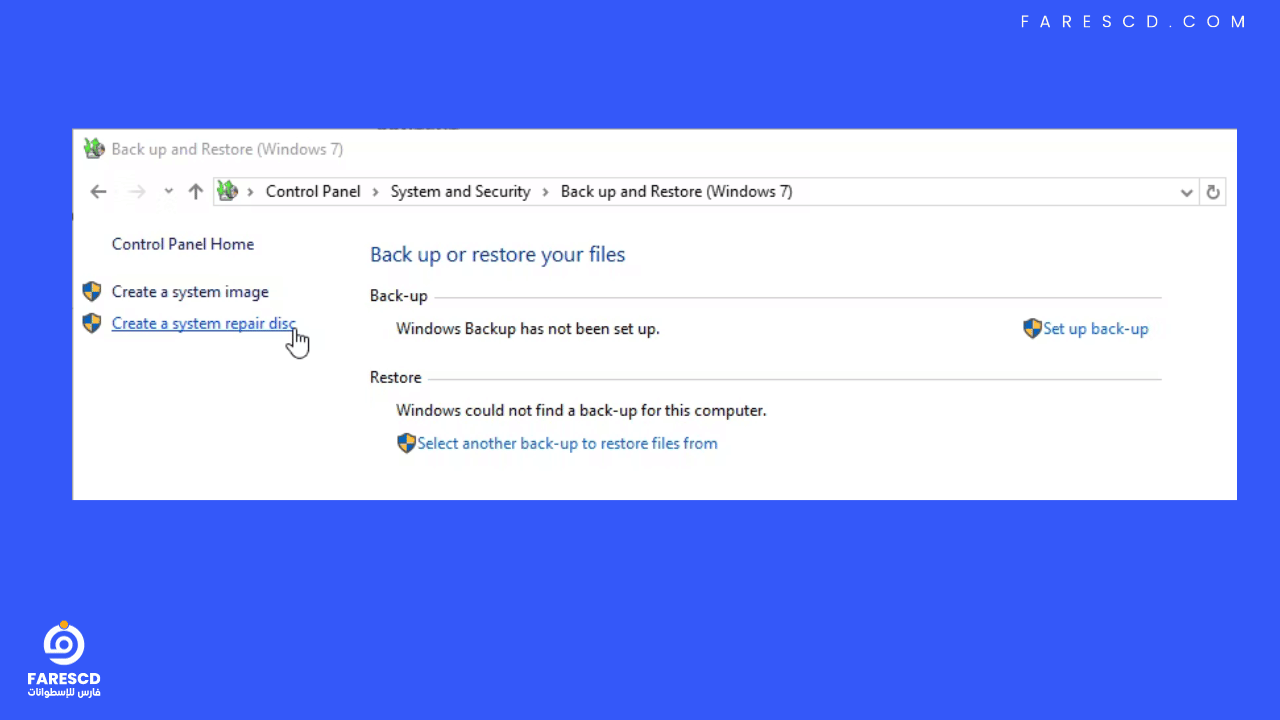Click the Control Panel icon in address bar

[x=228, y=191]
